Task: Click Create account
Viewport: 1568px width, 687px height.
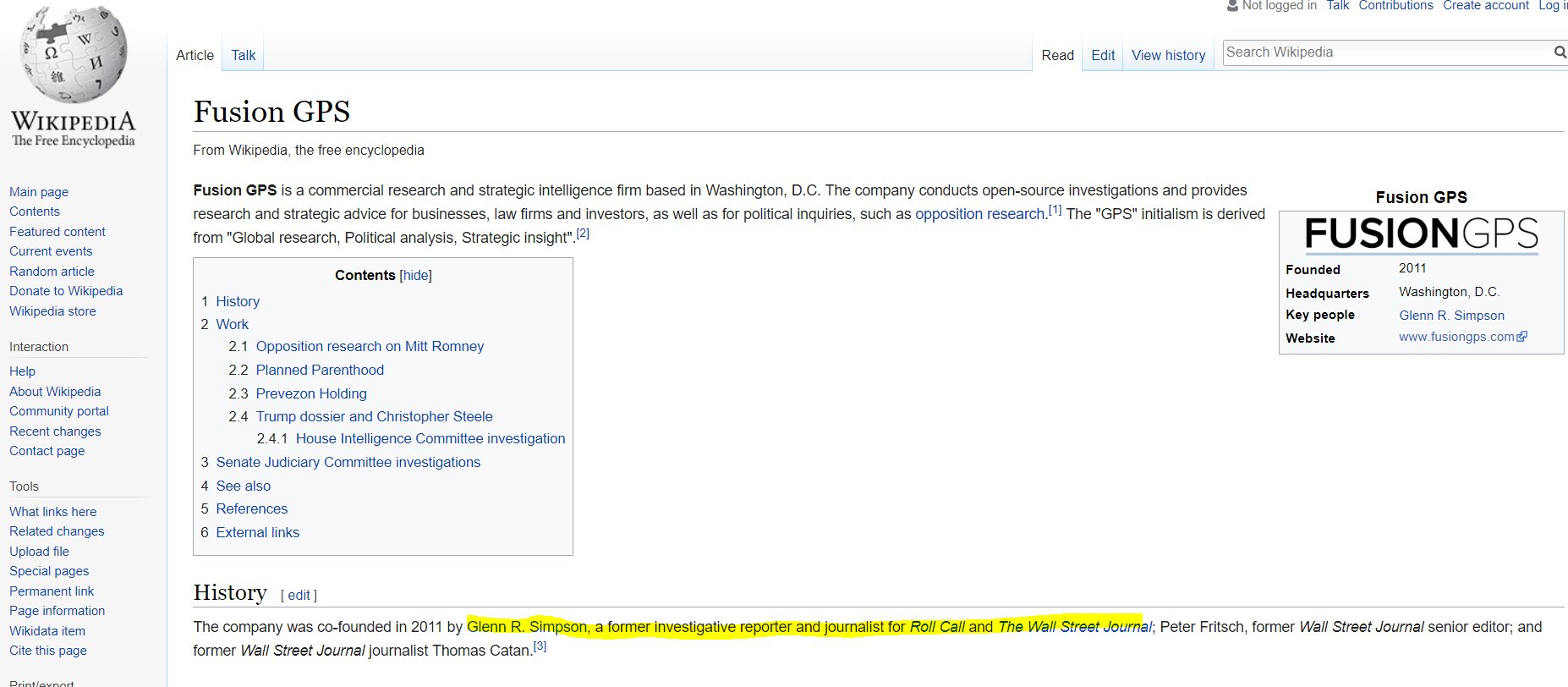Action: (1486, 6)
